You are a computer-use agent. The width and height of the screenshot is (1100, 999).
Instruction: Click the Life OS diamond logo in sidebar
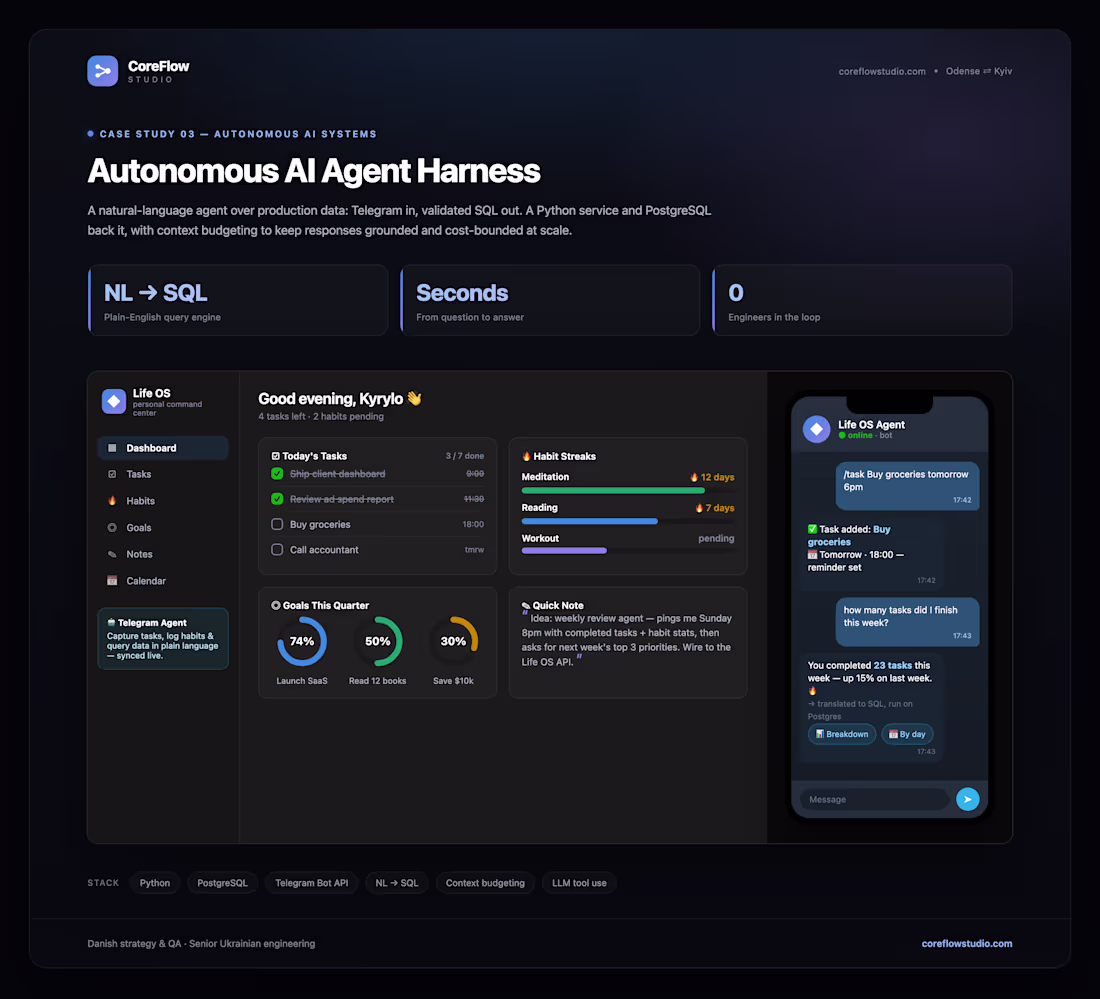click(114, 401)
